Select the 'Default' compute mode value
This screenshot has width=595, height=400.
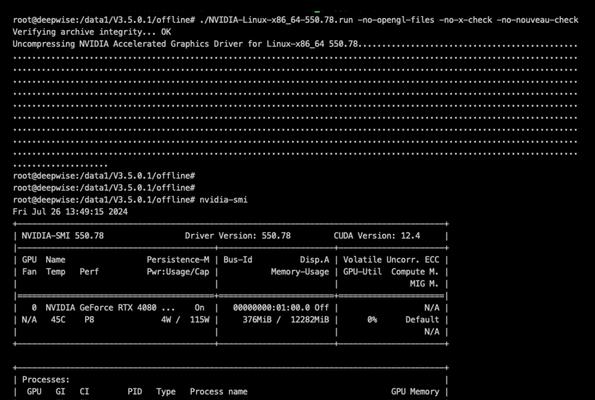click(x=422, y=320)
